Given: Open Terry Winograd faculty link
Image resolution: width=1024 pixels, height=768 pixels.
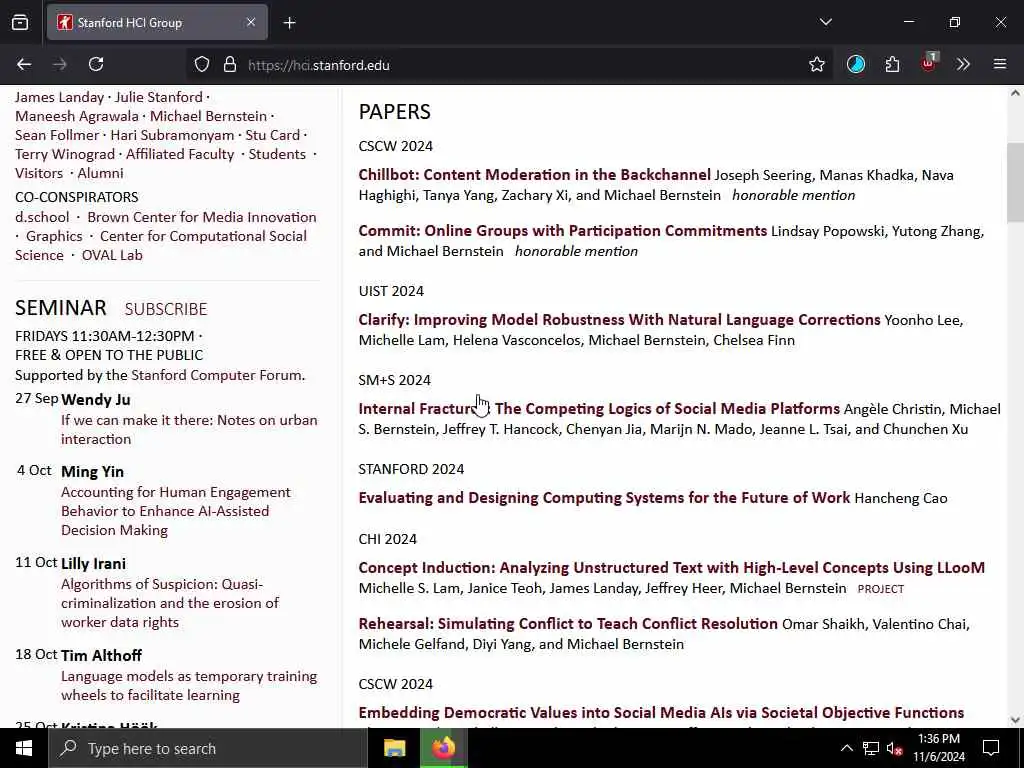Looking at the screenshot, I should 65,154.
